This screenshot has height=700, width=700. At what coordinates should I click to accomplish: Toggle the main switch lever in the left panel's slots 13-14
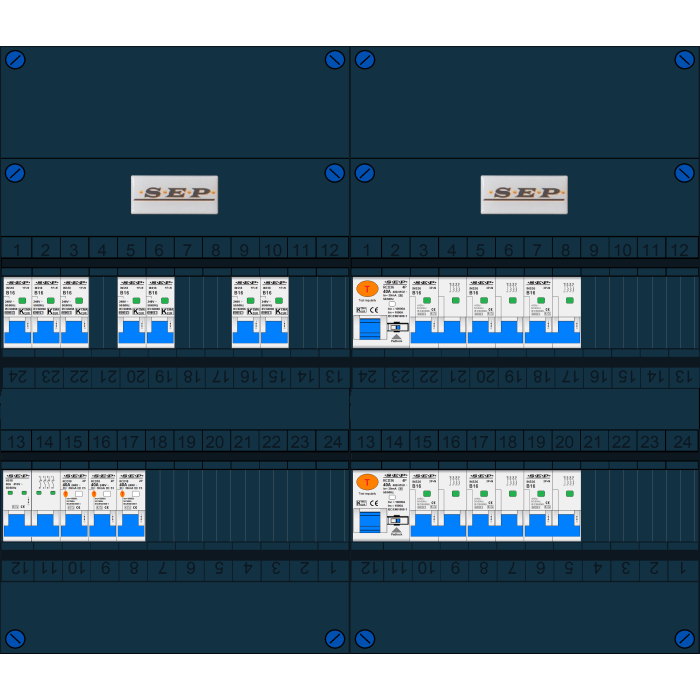point(32,525)
